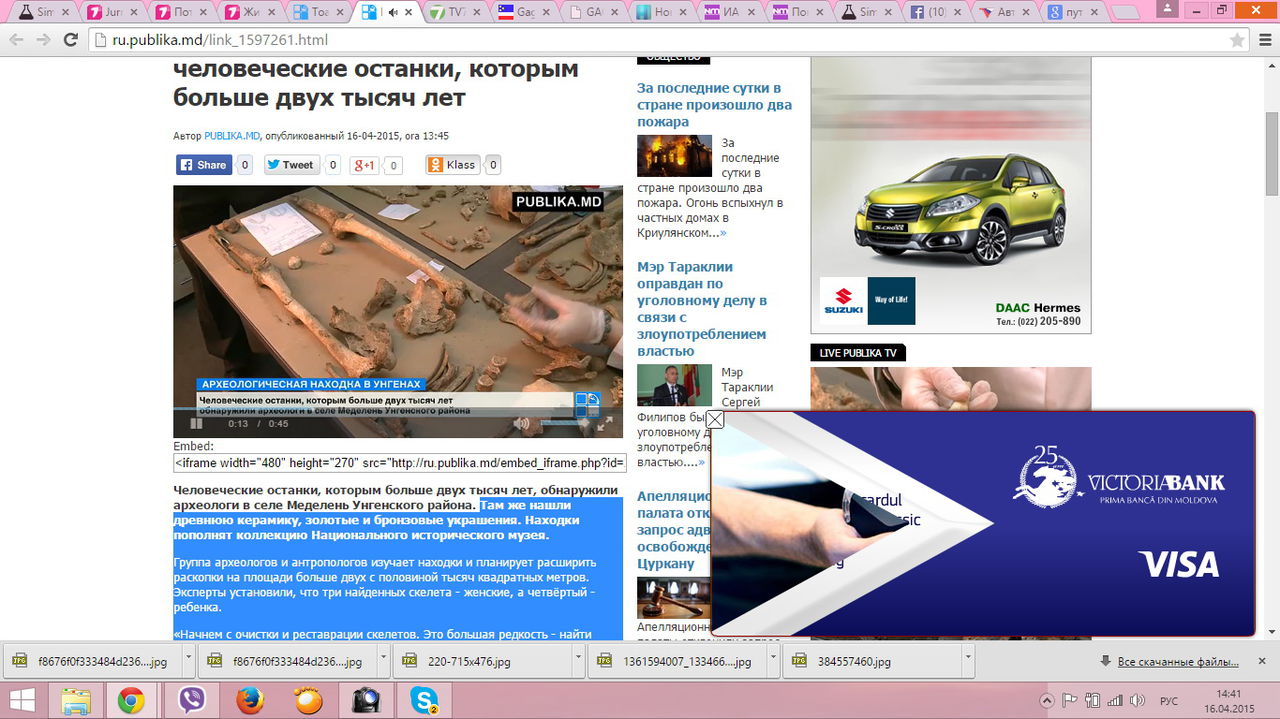Open the system volume tray icon
Image resolution: width=1280 pixels, height=719 pixels.
1138,700
